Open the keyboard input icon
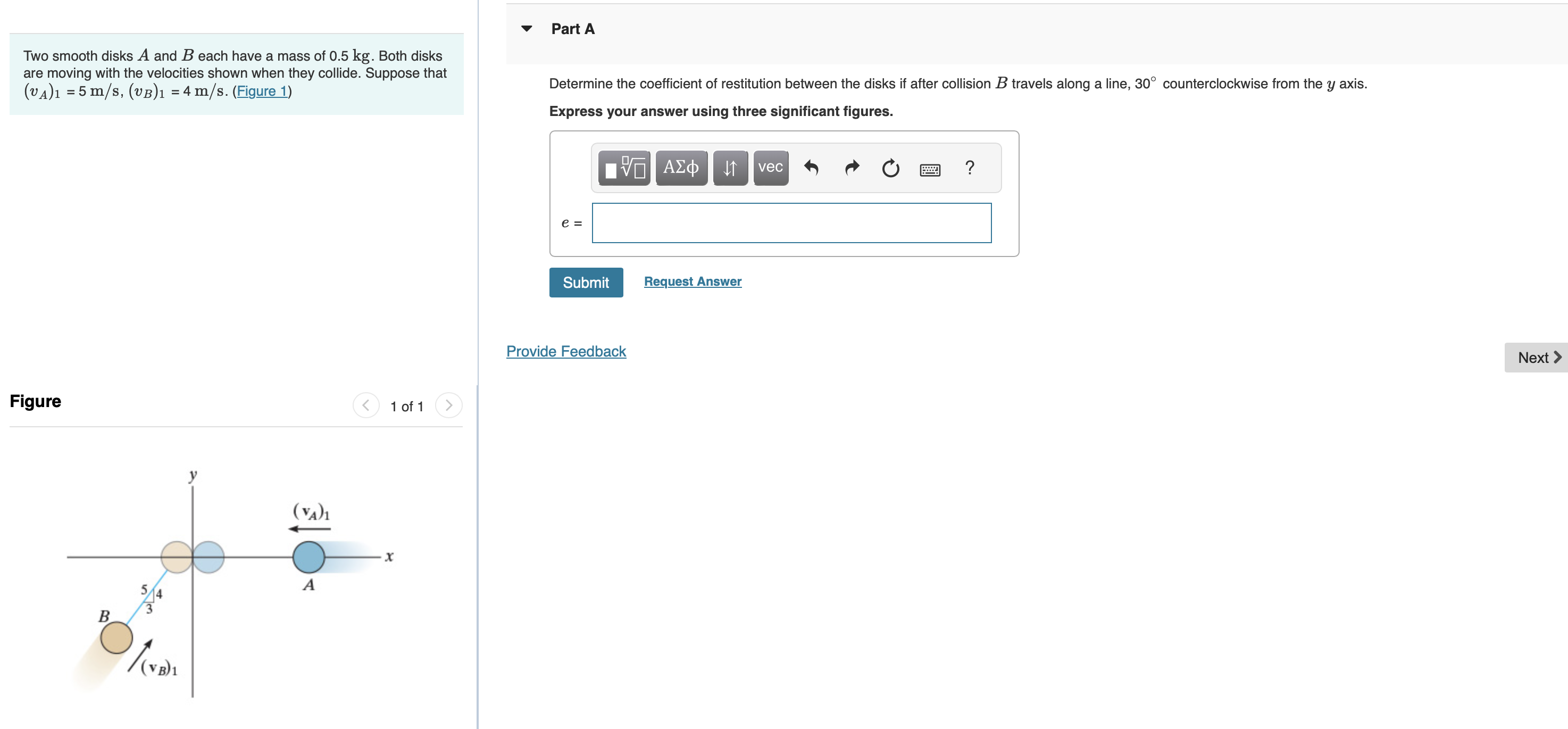Image resolution: width=1568 pixels, height=729 pixels. point(930,168)
